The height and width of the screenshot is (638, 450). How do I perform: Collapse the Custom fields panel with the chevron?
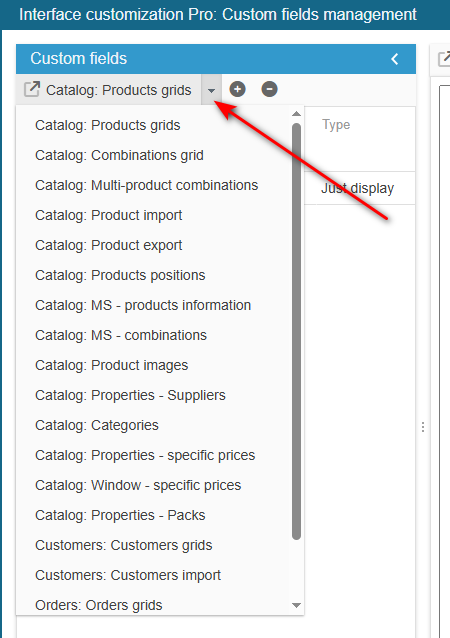[395, 59]
